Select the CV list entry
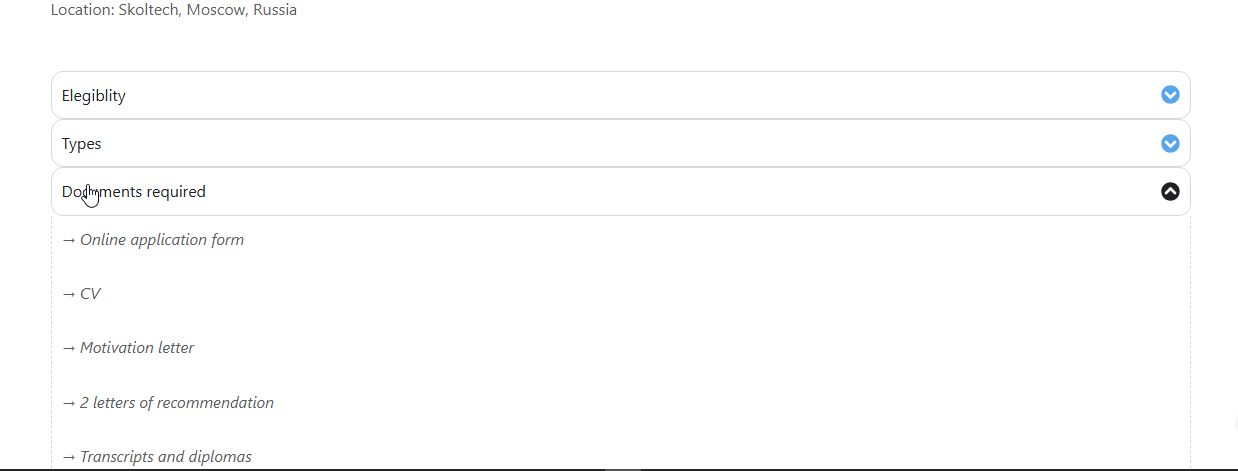Viewport: 1238px width, 471px height. pos(90,294)
